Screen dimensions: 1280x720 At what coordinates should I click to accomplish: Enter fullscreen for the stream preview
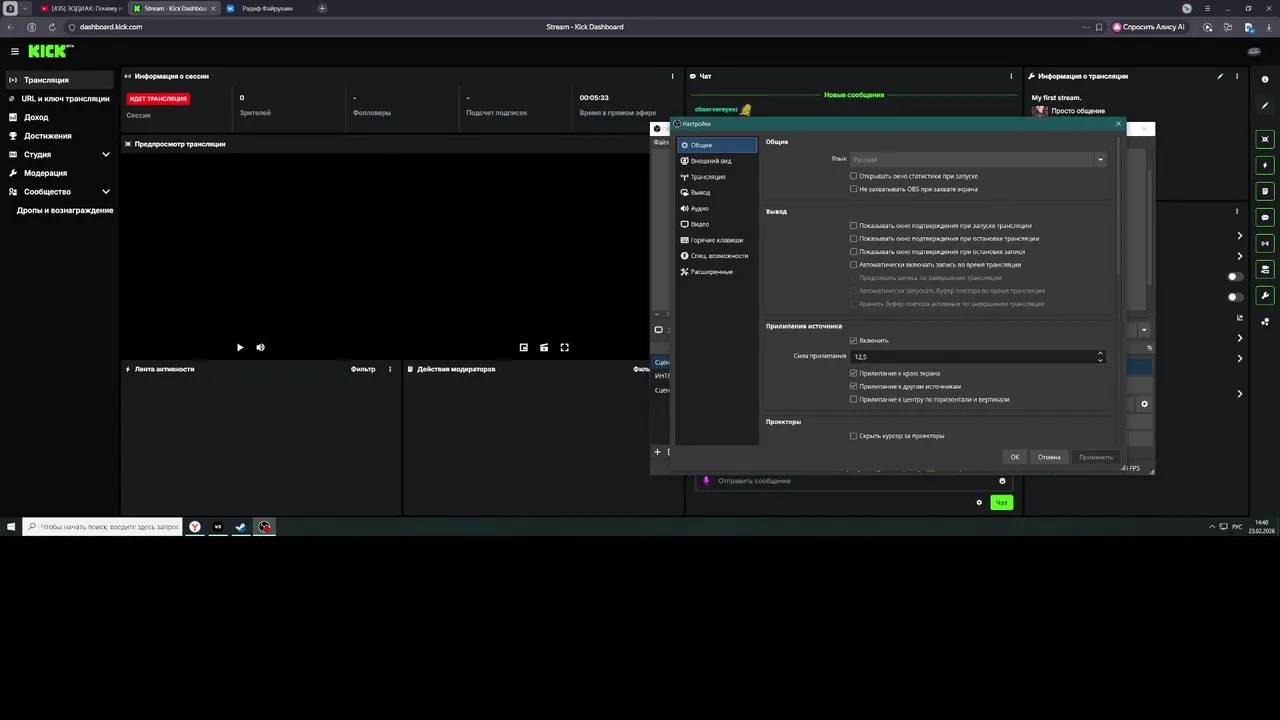pyautogui.click(x=565, y=347)
